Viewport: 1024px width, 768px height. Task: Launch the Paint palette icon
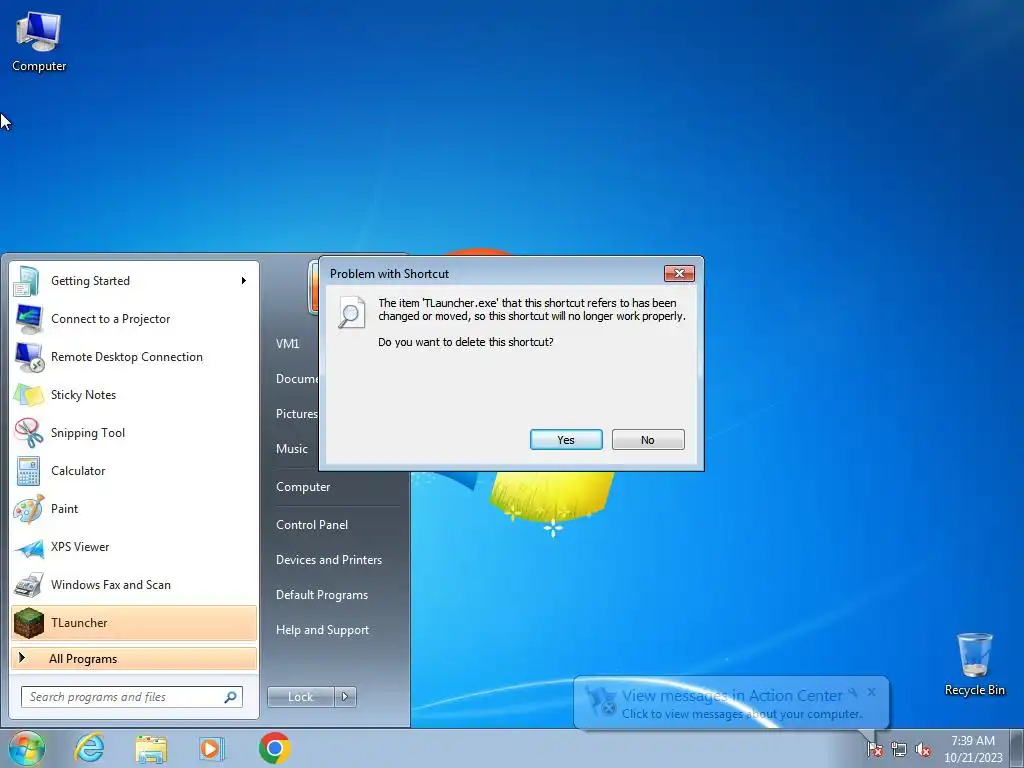pos(28,509)
